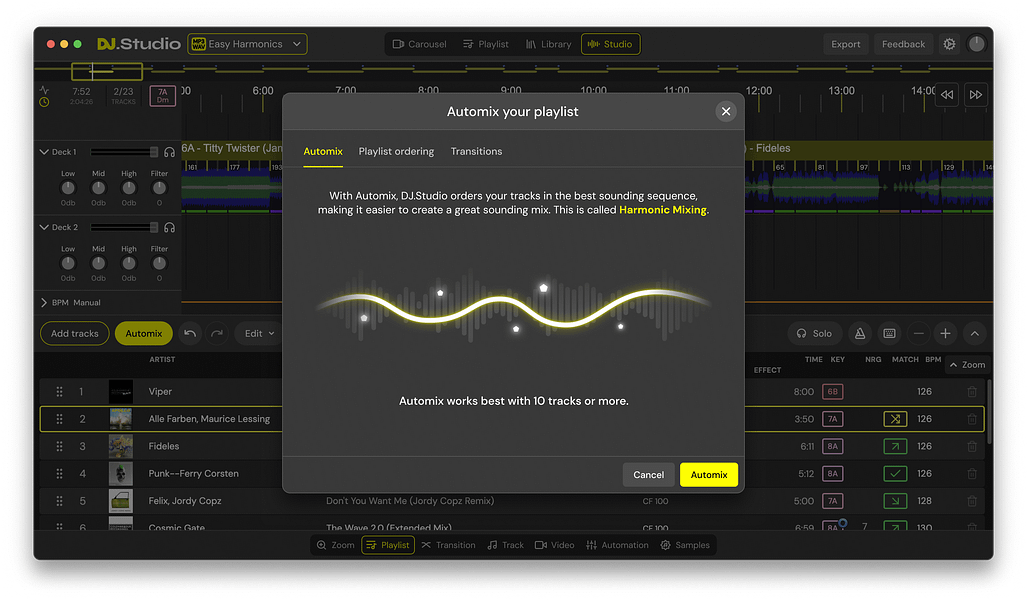Switch to Playlist view in top bar
1027x600 pixels.
tap(485, 44)
